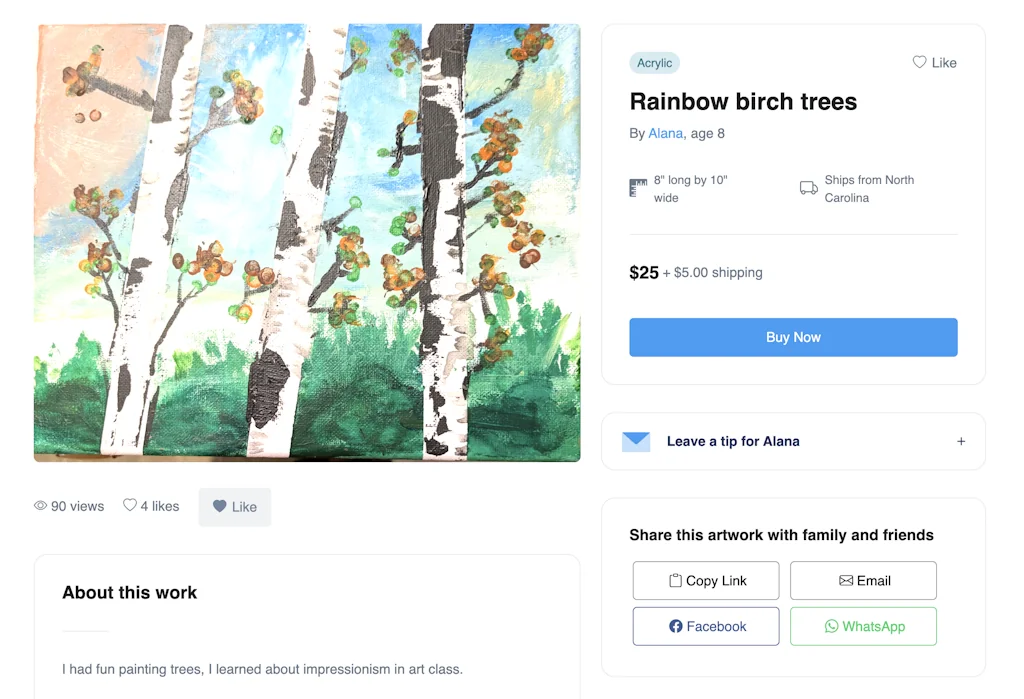The image size is (1024, 699).
Task: Open artist Alana's profile link
Action: (x=665, y=133)
